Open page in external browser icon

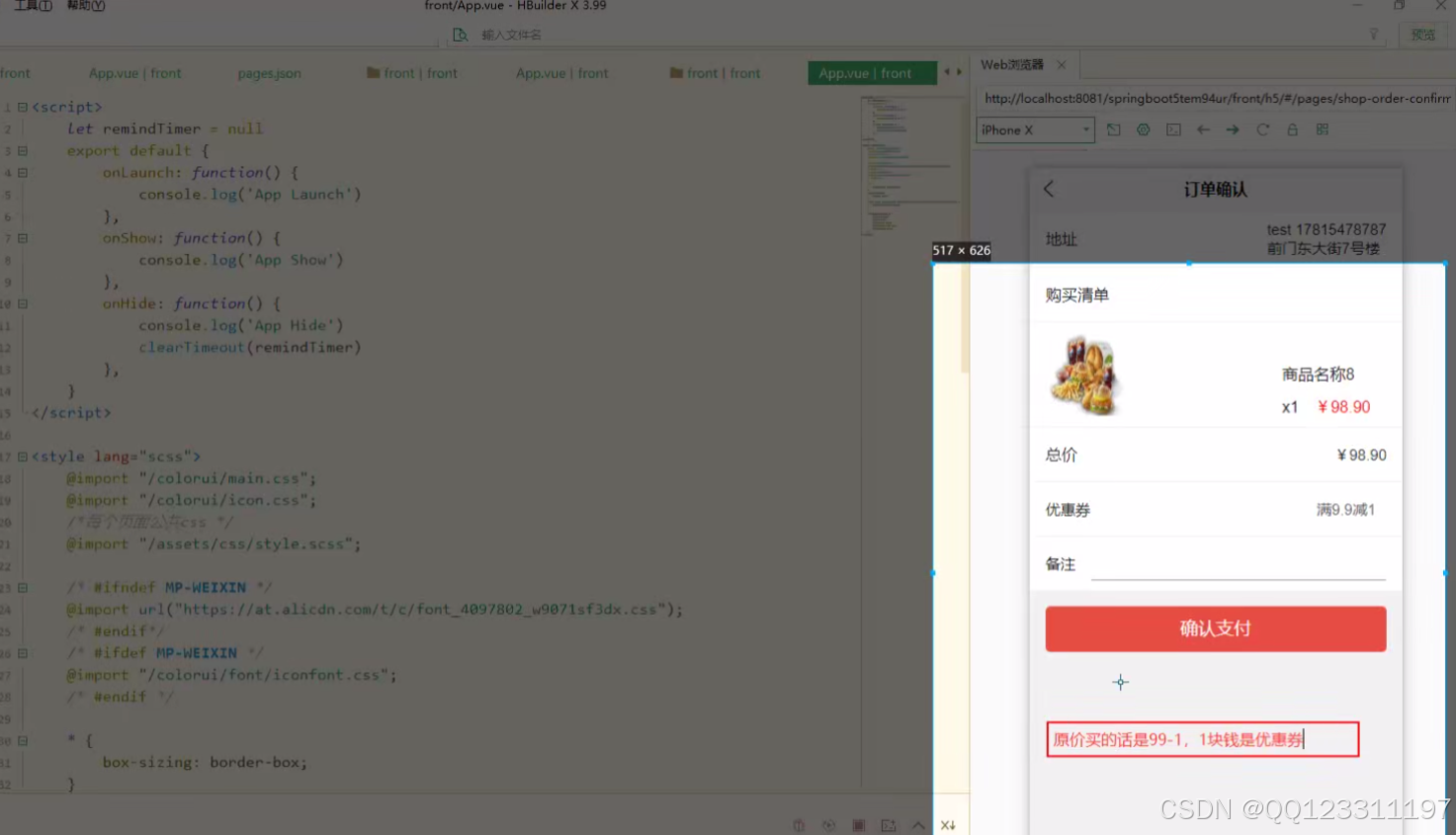tap(1113, 128)
